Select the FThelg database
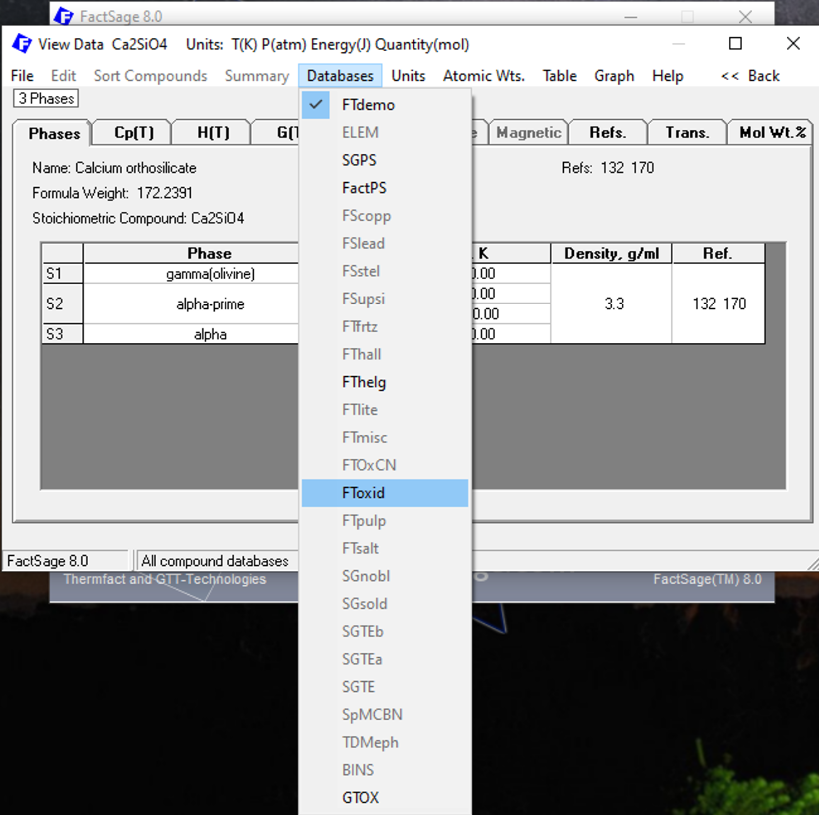819x815 pixels. (385, 382)
